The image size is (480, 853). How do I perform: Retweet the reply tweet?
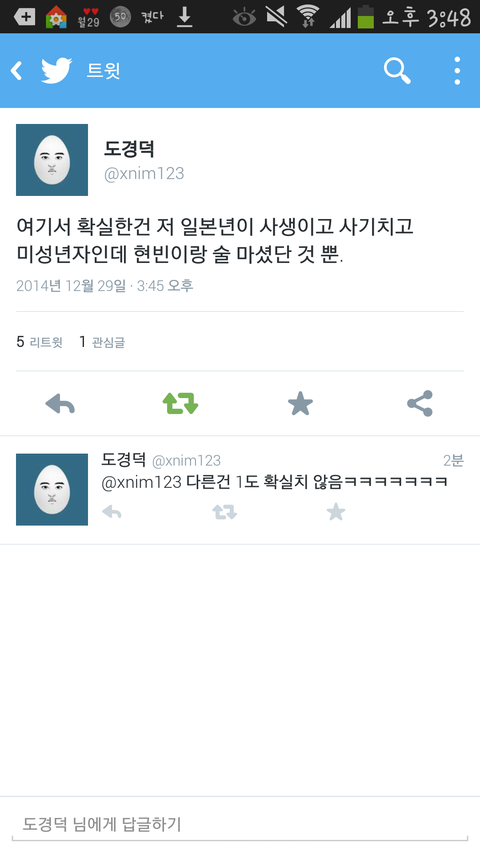225,512
